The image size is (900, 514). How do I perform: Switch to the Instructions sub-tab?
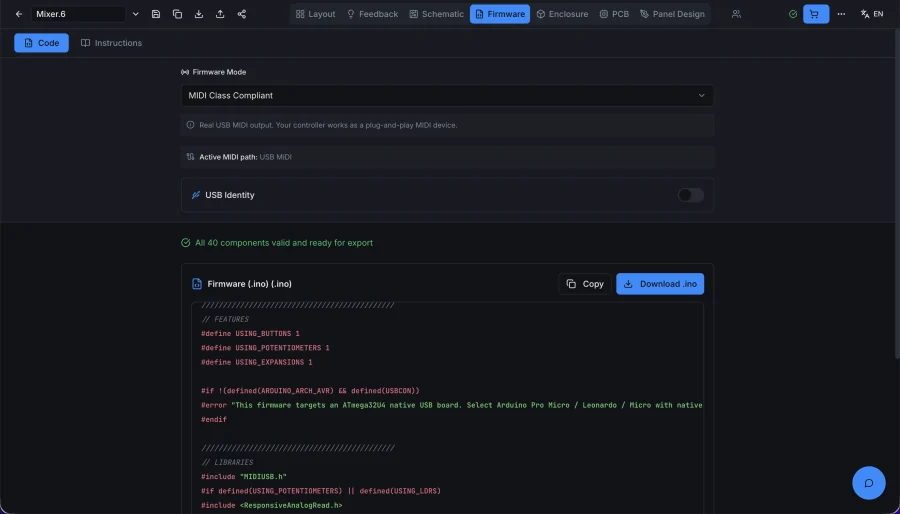(111, 43)
